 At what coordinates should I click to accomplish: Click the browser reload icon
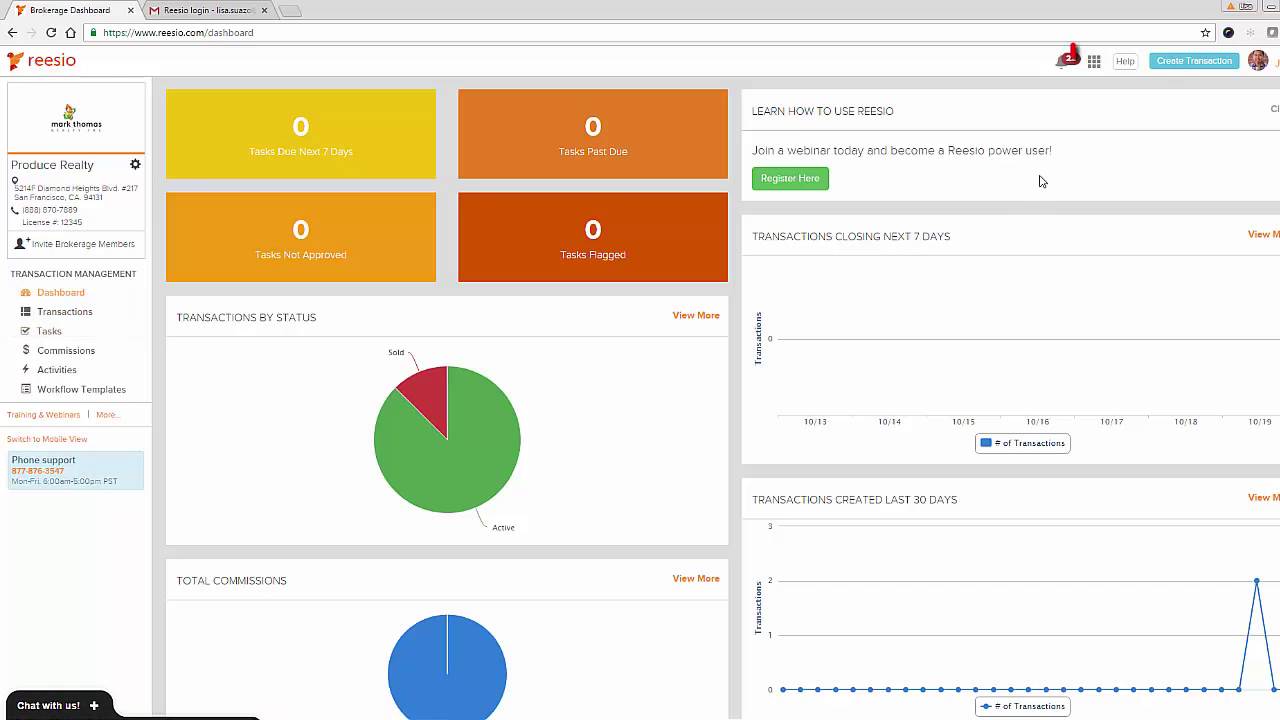[x=51, y=32]
